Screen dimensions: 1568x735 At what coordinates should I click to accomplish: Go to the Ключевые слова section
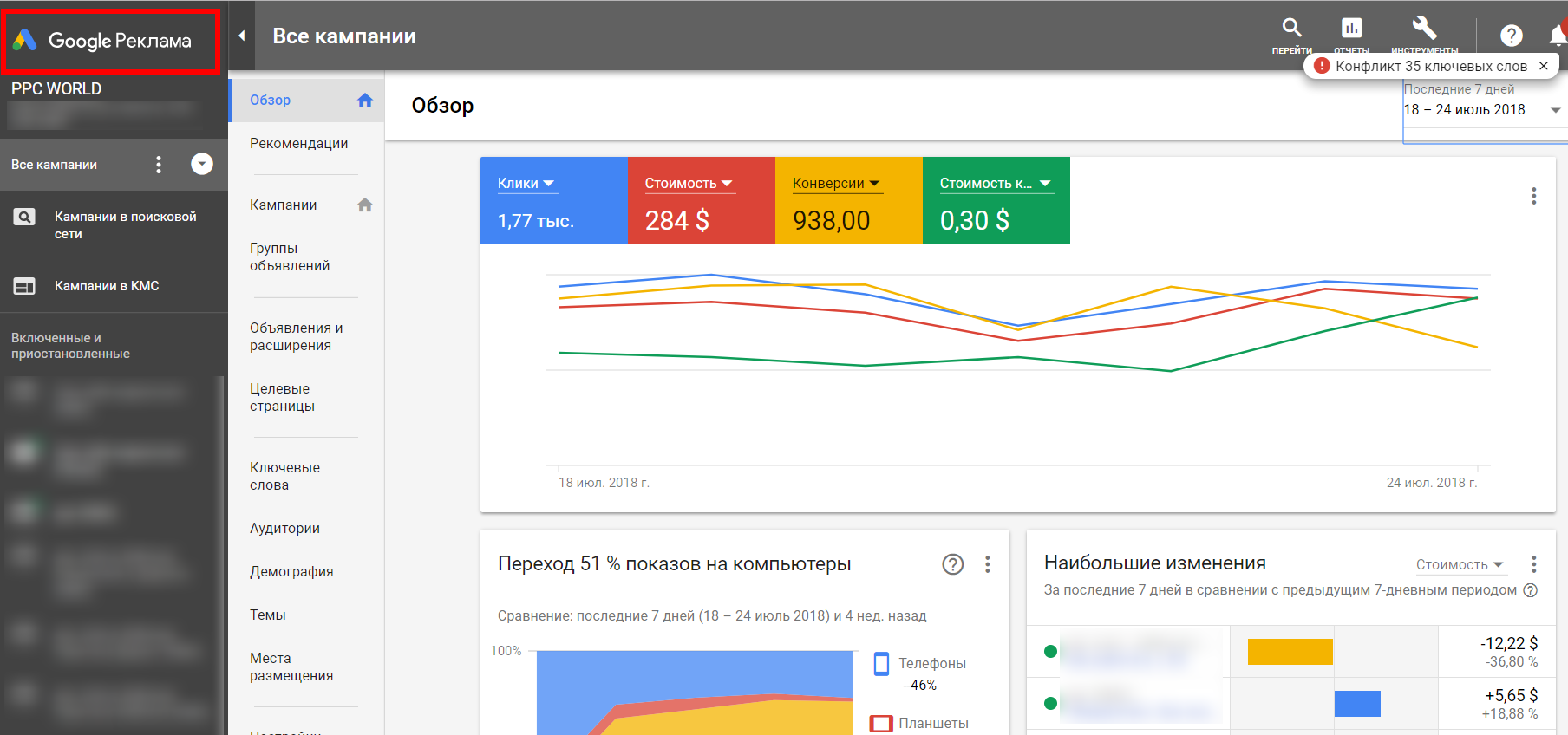coord(284,476)
